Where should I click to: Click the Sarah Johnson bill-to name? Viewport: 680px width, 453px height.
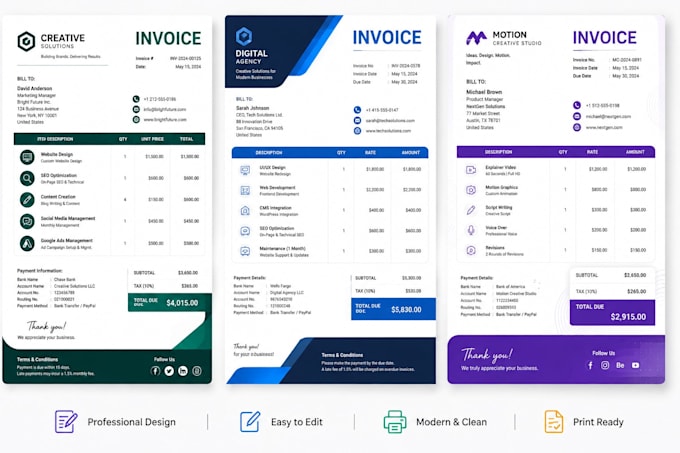pyautogui.click(x=252, y=108)
